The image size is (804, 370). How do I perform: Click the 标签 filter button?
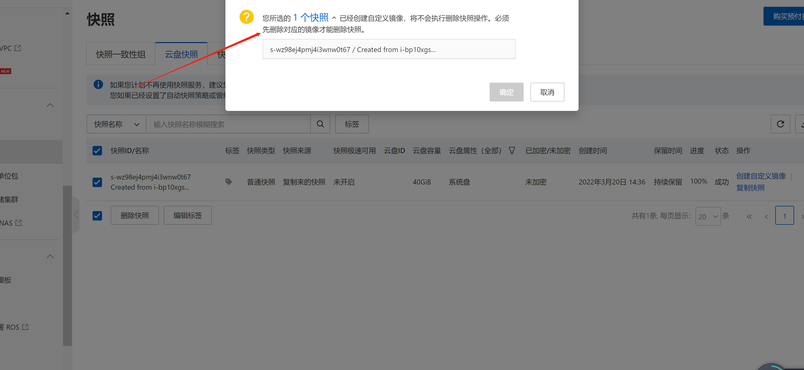352,124
